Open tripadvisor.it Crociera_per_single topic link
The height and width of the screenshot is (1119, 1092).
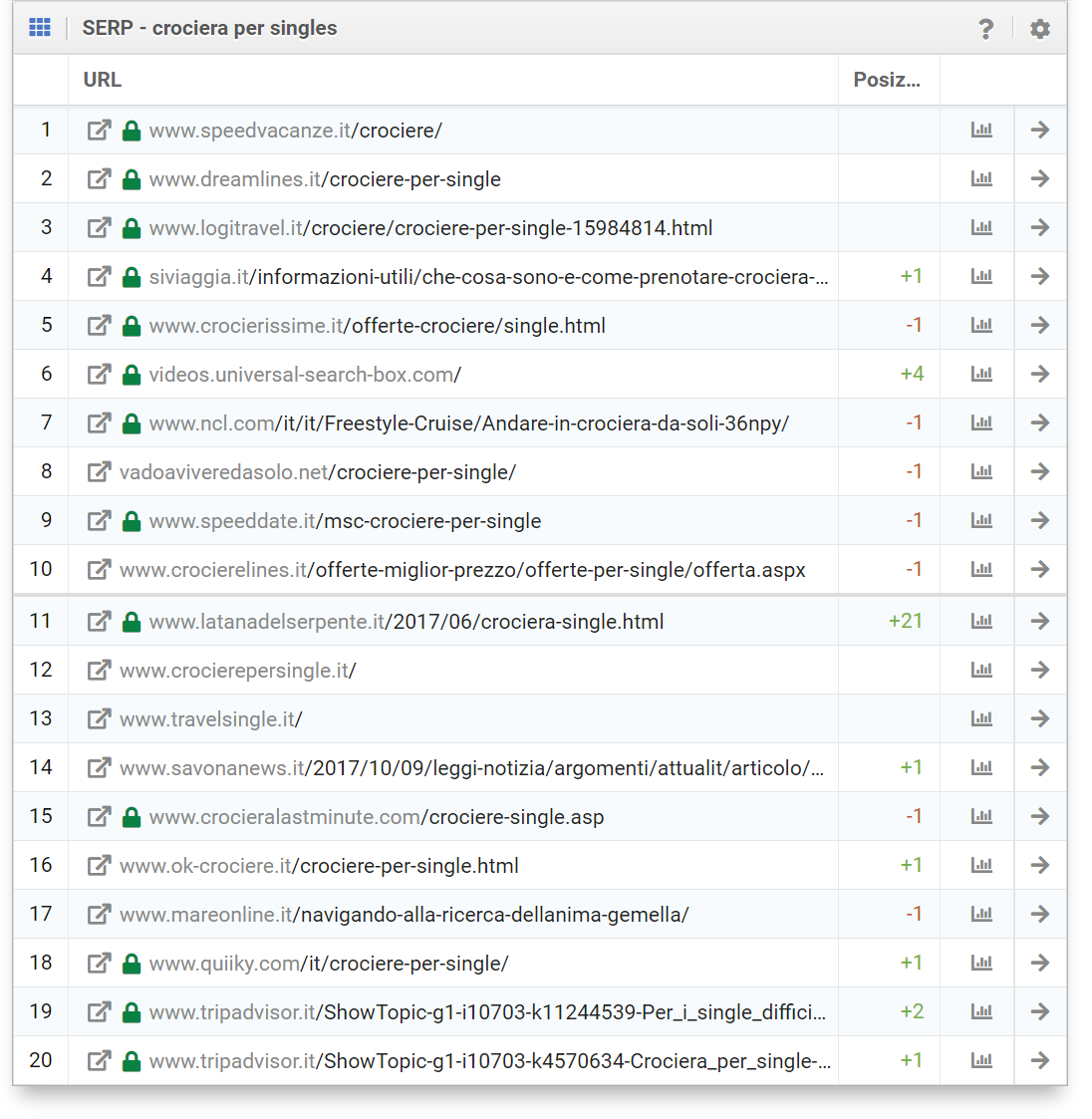coord(489,1061)
